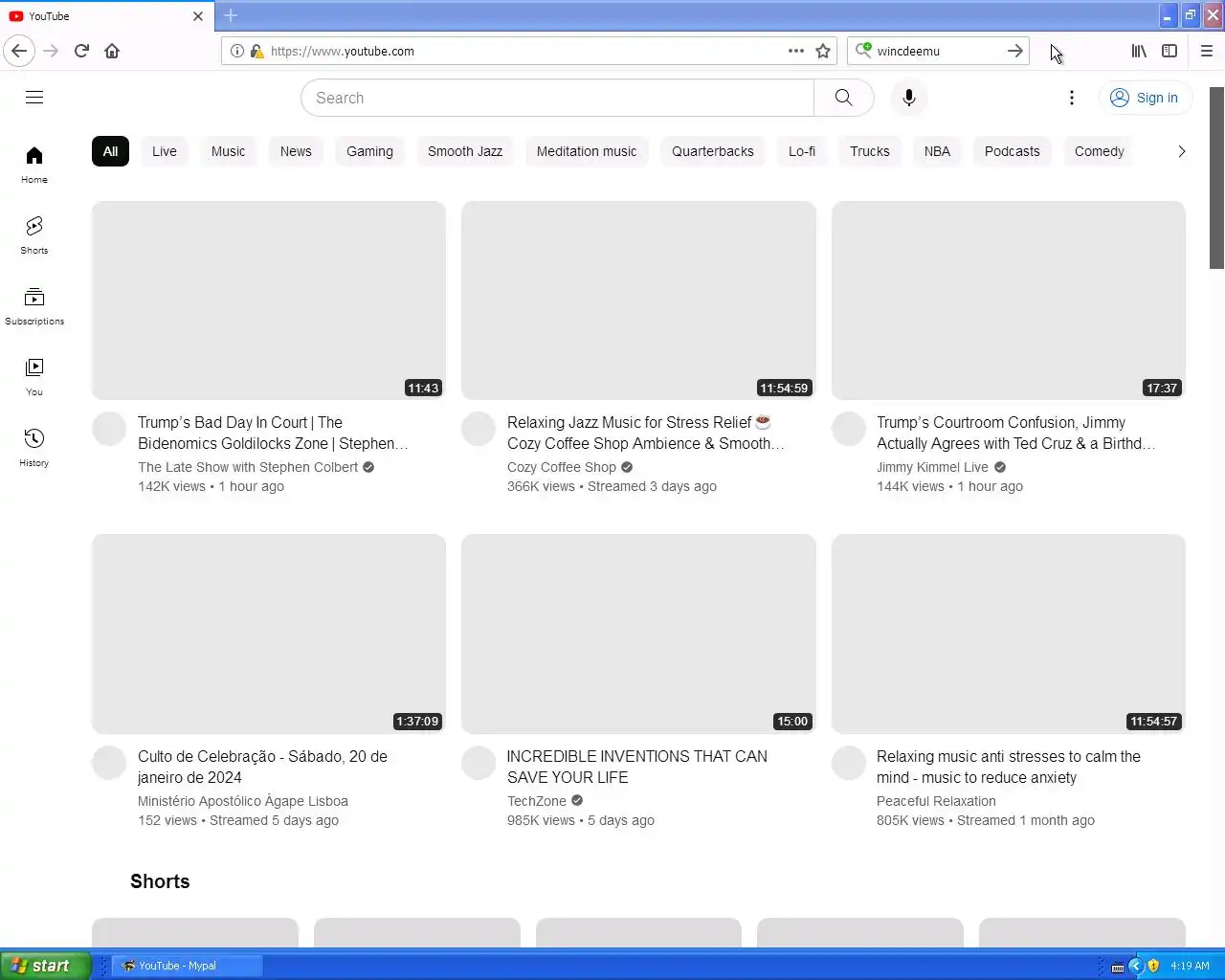Open INCREDIBLE INVENTIONS video title
Viewport: 1225px width, 980px height.
pos(637,767)
